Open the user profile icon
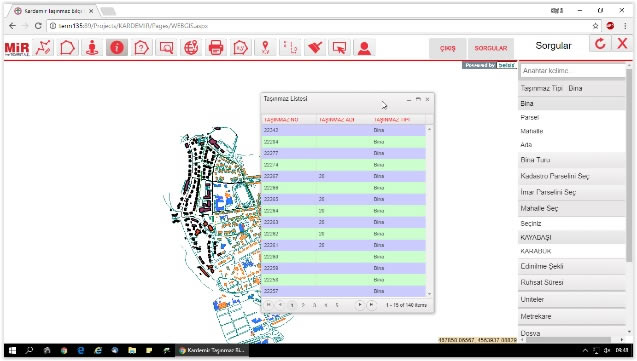 click(364, 48)
